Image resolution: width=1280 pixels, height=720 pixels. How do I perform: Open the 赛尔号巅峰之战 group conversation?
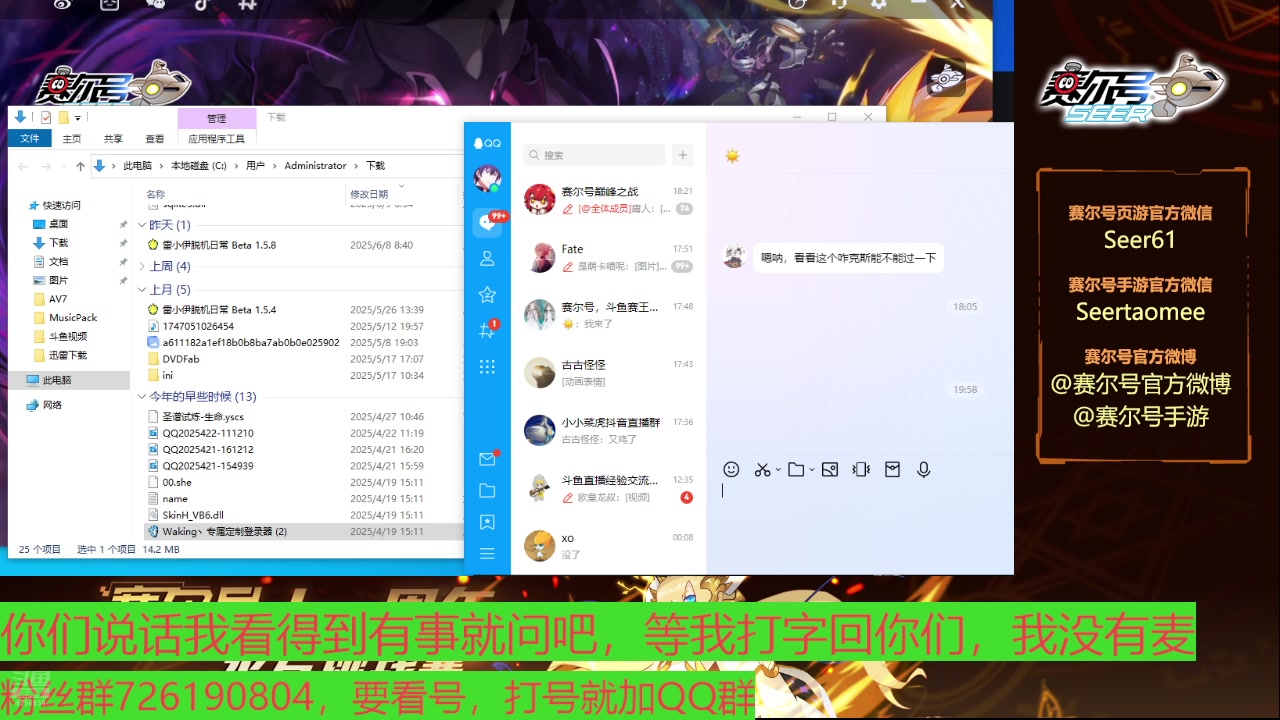[609, 199]
